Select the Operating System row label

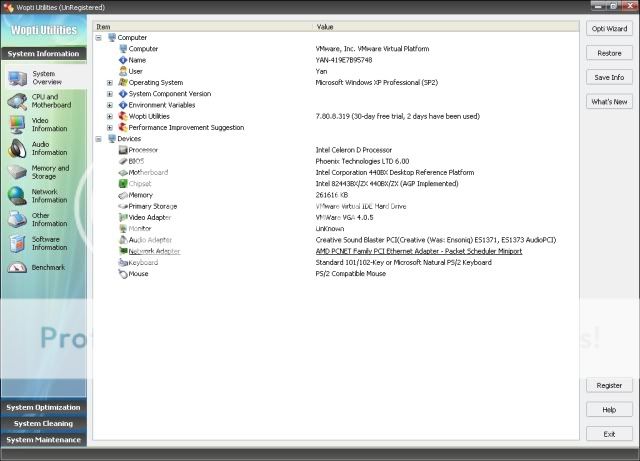pyautogui.click(x=156, y=82)
